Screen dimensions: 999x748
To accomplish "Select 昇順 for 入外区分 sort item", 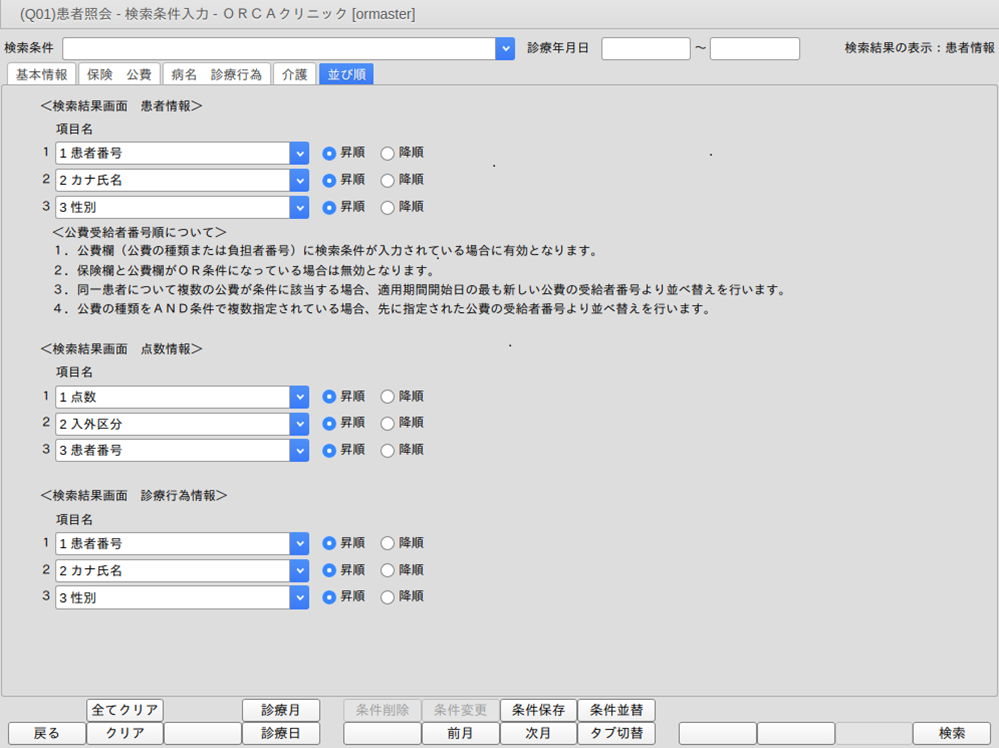I will 329,423.
